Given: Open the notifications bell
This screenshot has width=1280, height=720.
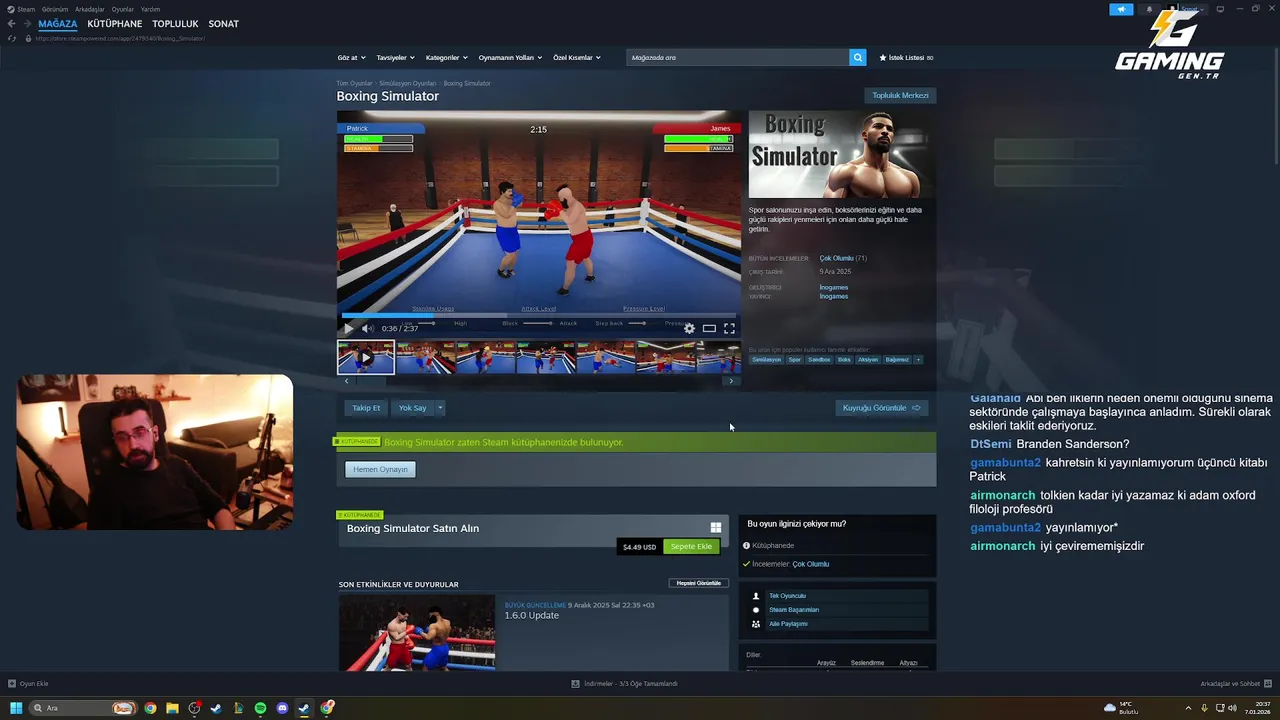Looking at the screenshot, I should (1149, 9).
